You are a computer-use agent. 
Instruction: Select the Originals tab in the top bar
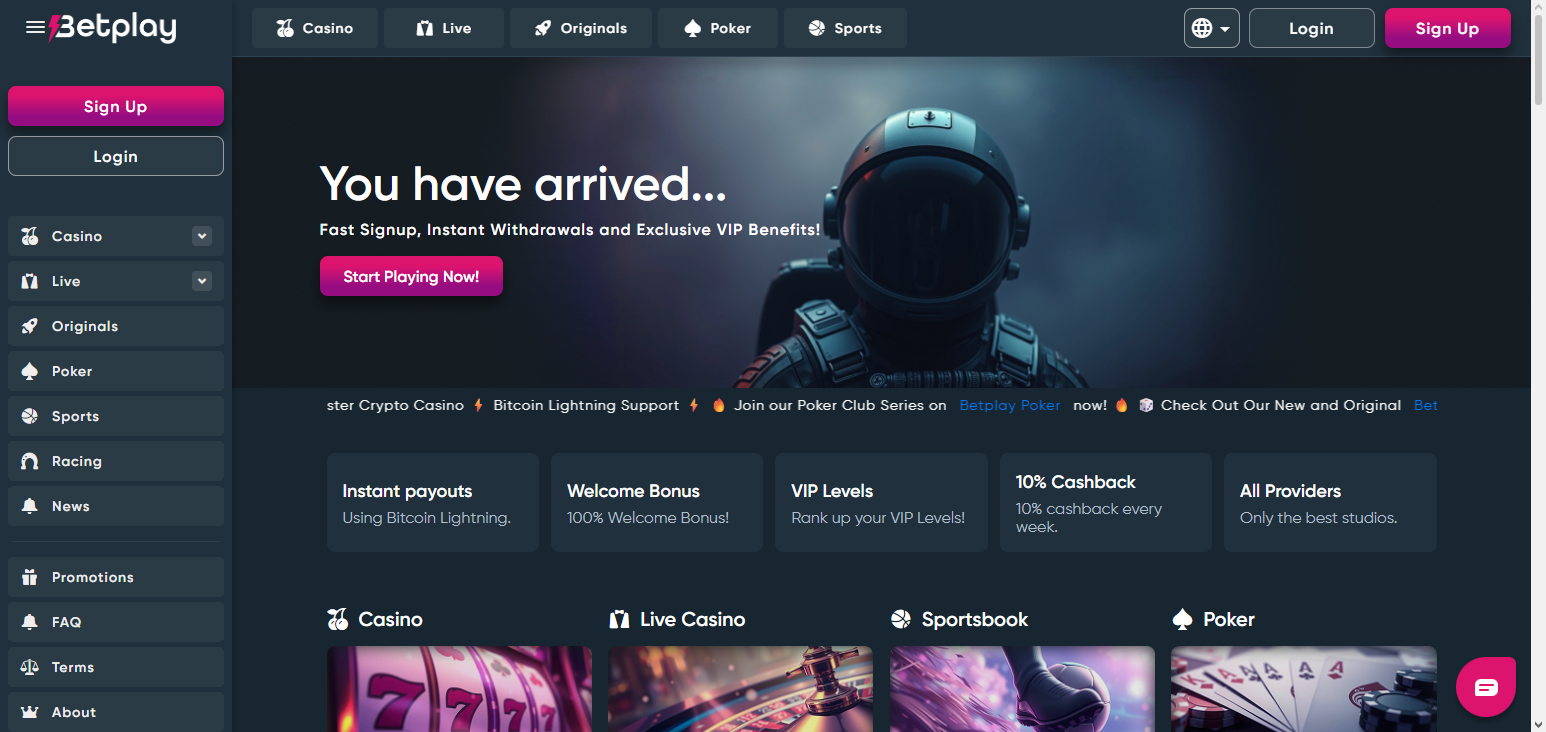(580, 28)
